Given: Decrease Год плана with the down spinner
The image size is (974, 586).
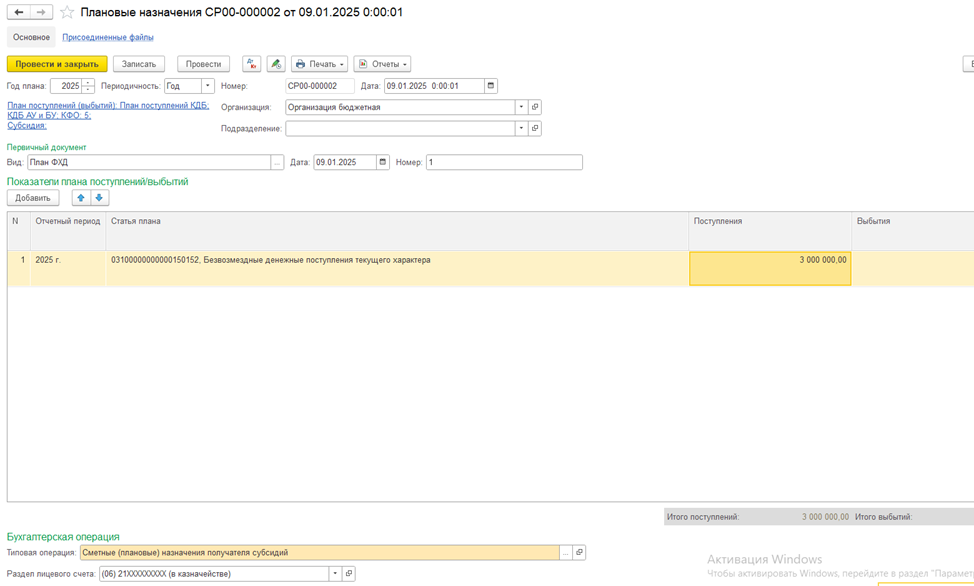Looking at the screenshot, I should [x=88, y=89].
